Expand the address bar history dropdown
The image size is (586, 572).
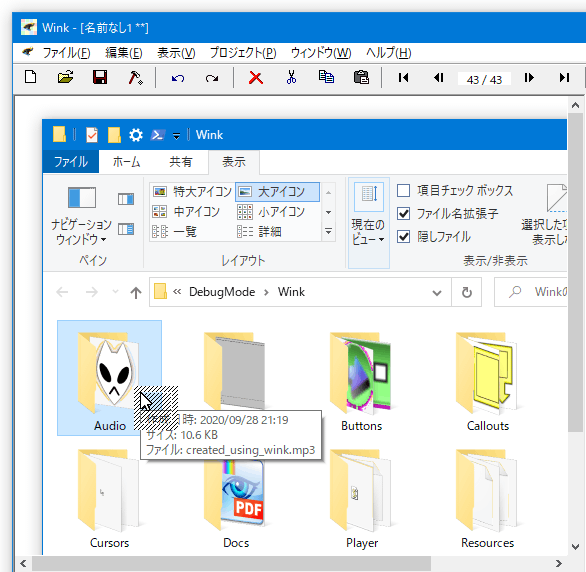437,293
